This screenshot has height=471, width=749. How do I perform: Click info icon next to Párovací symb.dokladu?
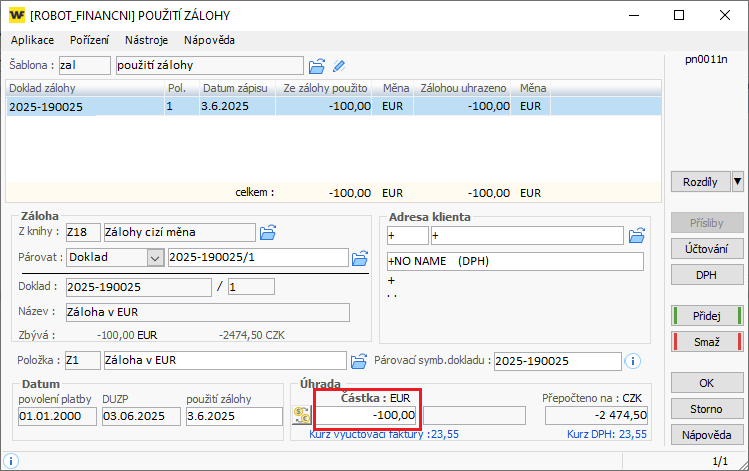[x=632, y=360]
